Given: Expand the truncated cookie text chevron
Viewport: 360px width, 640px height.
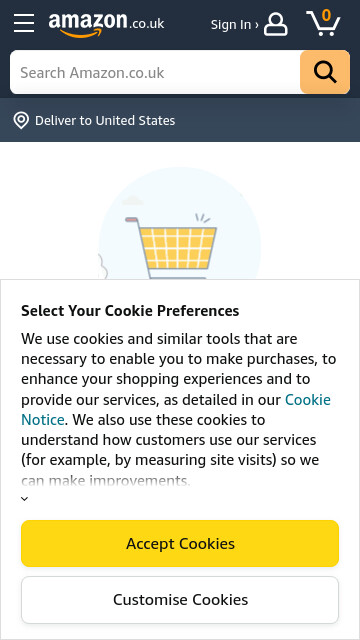Looking at the screenshot, I should (x=24, y=499).
